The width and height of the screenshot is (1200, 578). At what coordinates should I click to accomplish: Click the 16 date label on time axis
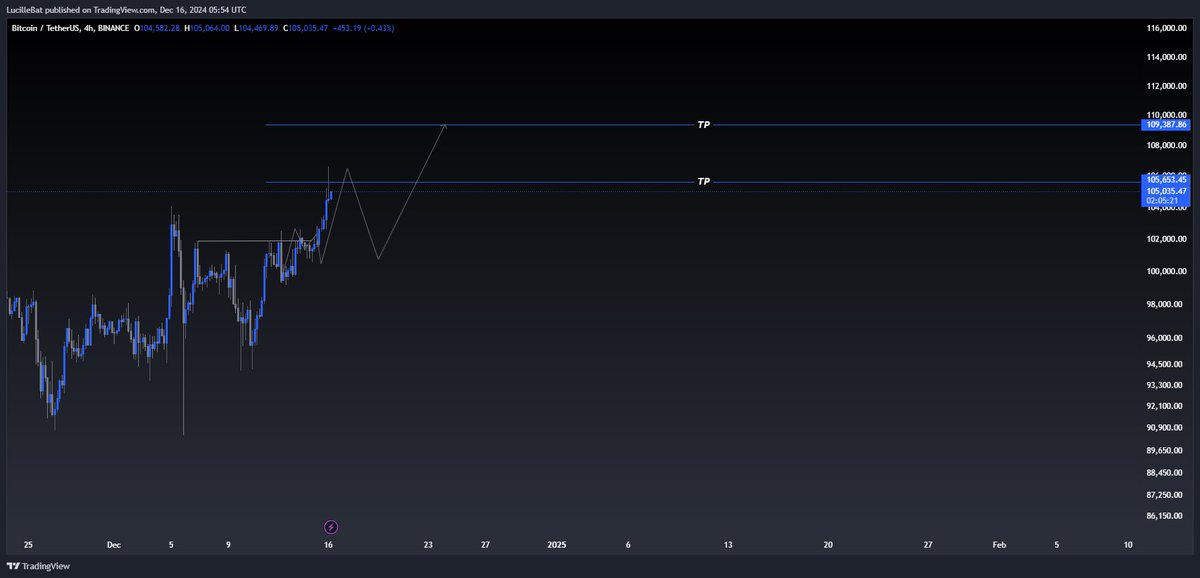tap(329, 545)
